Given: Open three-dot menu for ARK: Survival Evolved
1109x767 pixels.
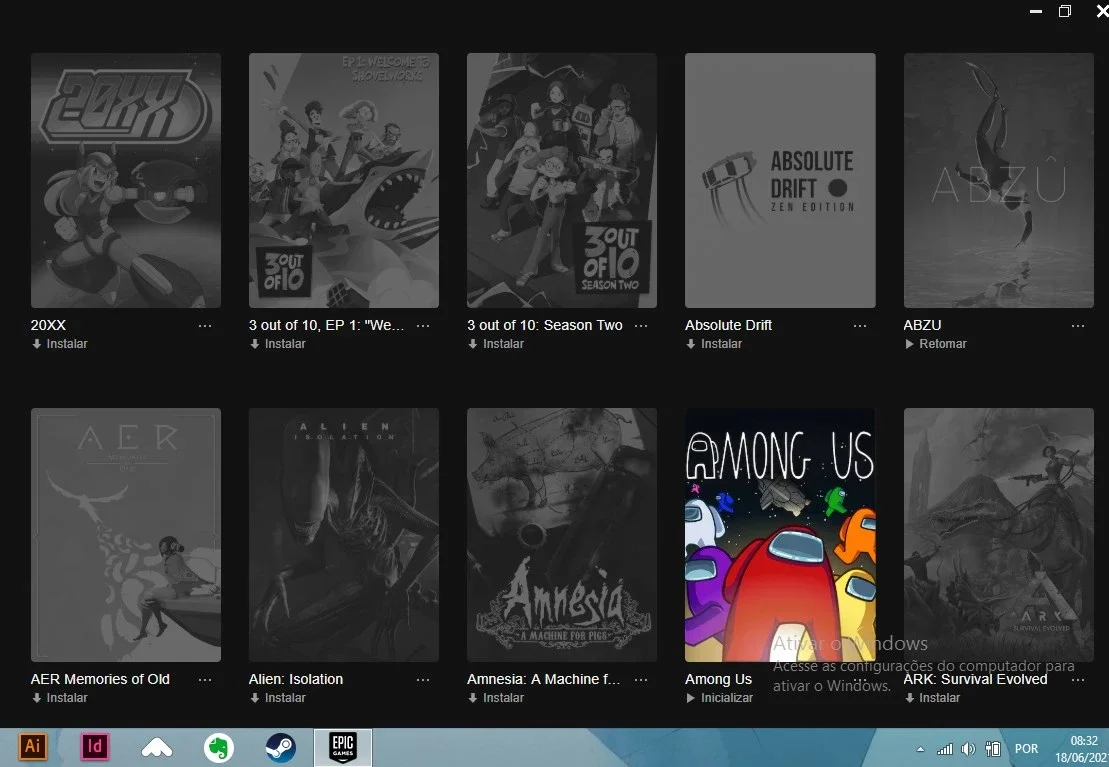Looking at the screenshot, I should 1078,679.
